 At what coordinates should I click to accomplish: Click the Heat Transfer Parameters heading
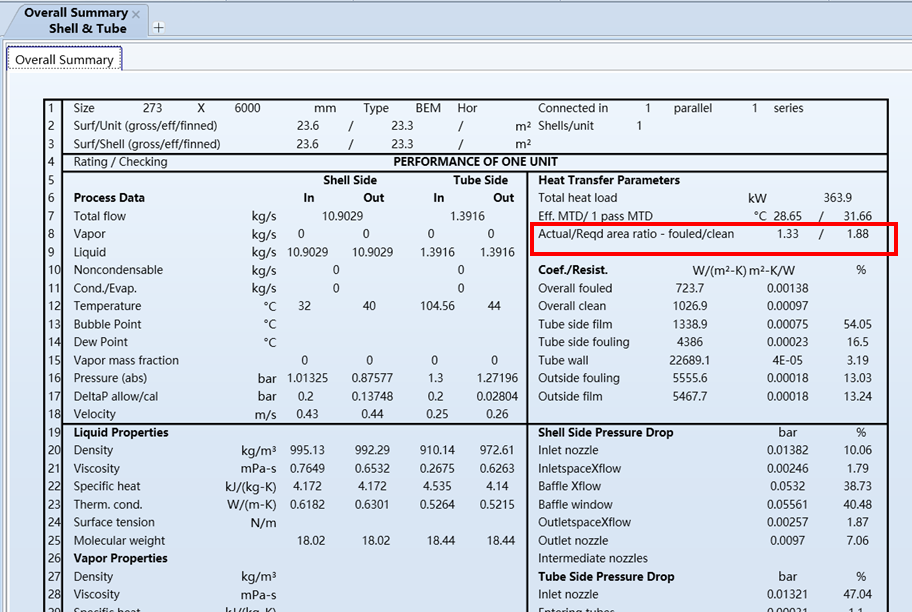click(609, 180)
